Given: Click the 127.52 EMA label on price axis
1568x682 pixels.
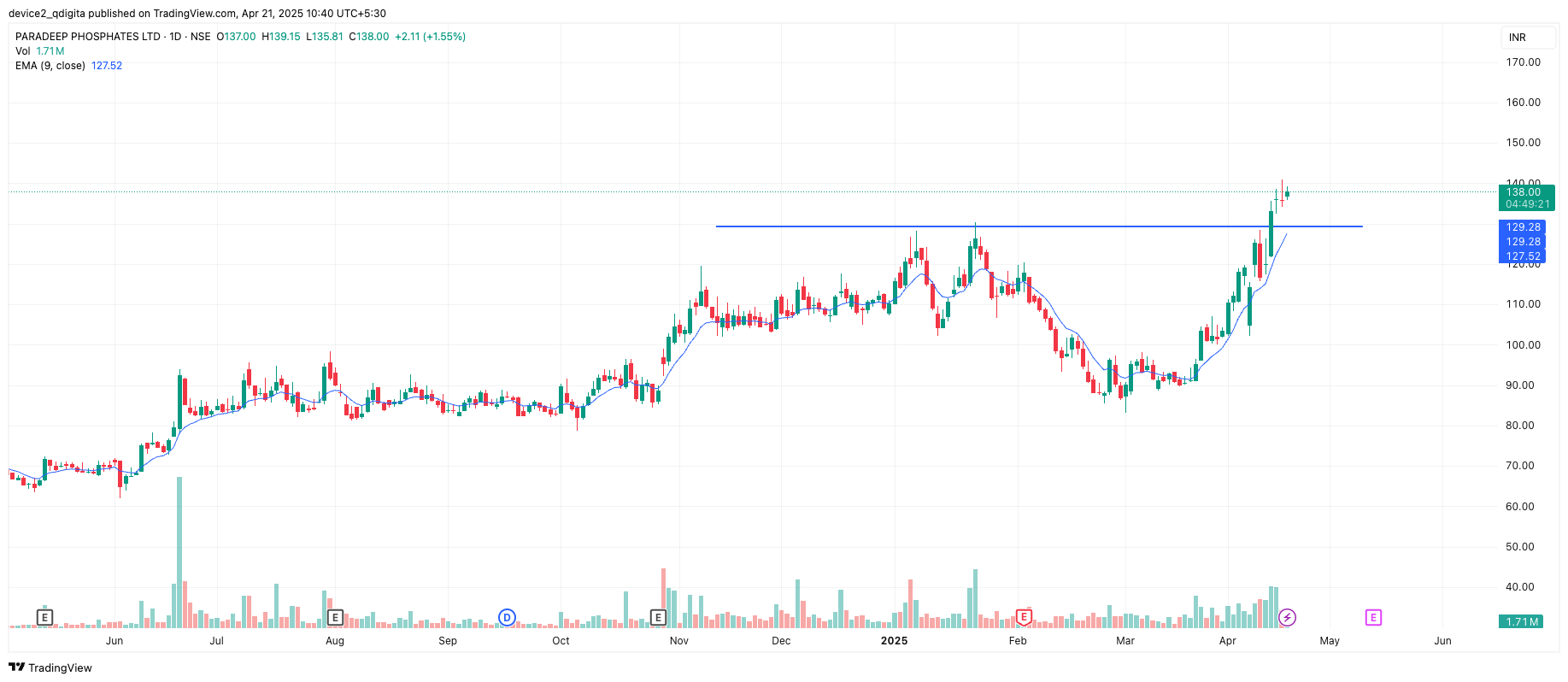Looking at the screenshot, I should (1524, 256).
